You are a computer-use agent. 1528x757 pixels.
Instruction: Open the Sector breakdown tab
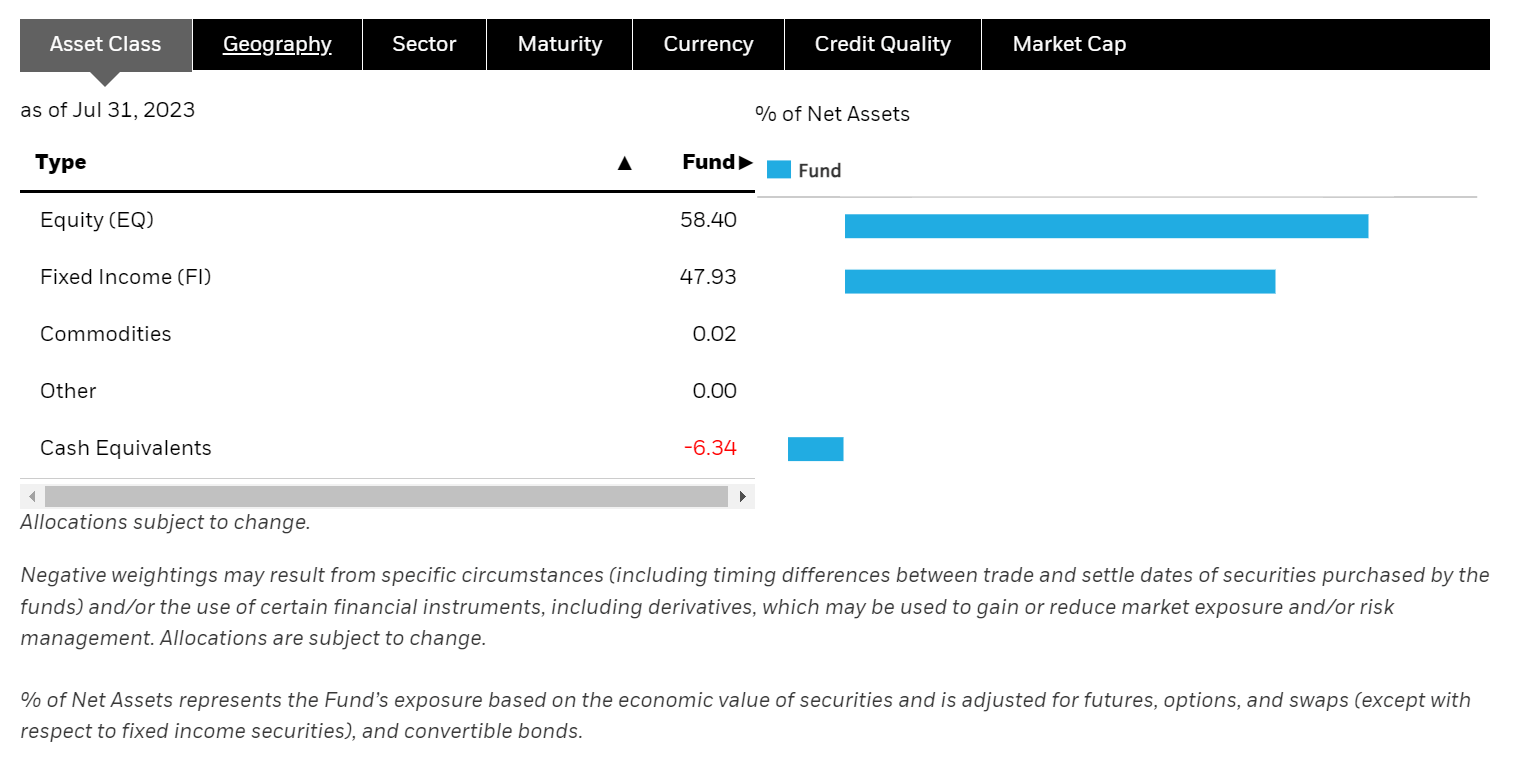coord(424,44)
